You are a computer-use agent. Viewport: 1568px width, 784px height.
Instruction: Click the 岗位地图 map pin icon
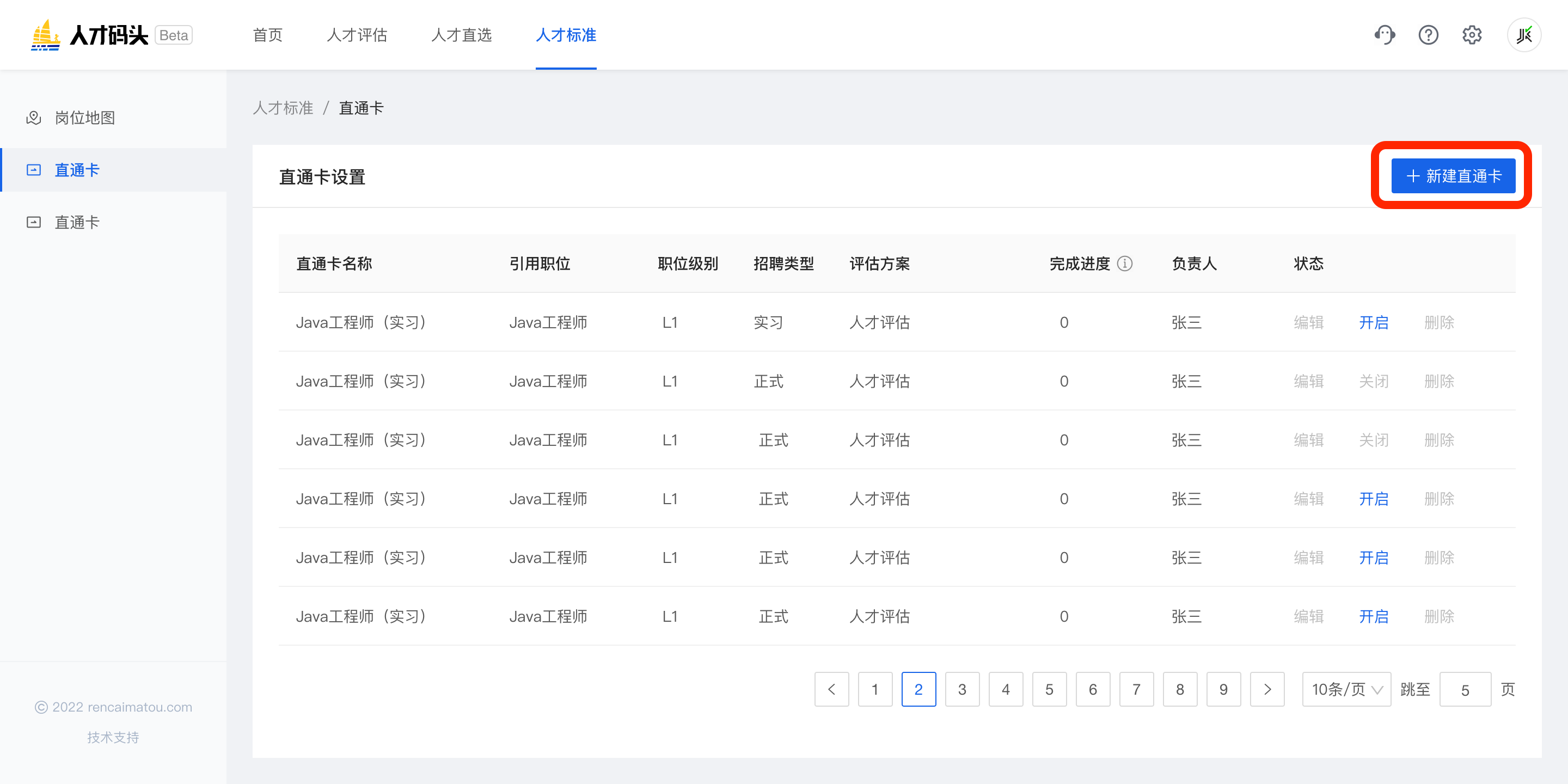coord(33,118)
